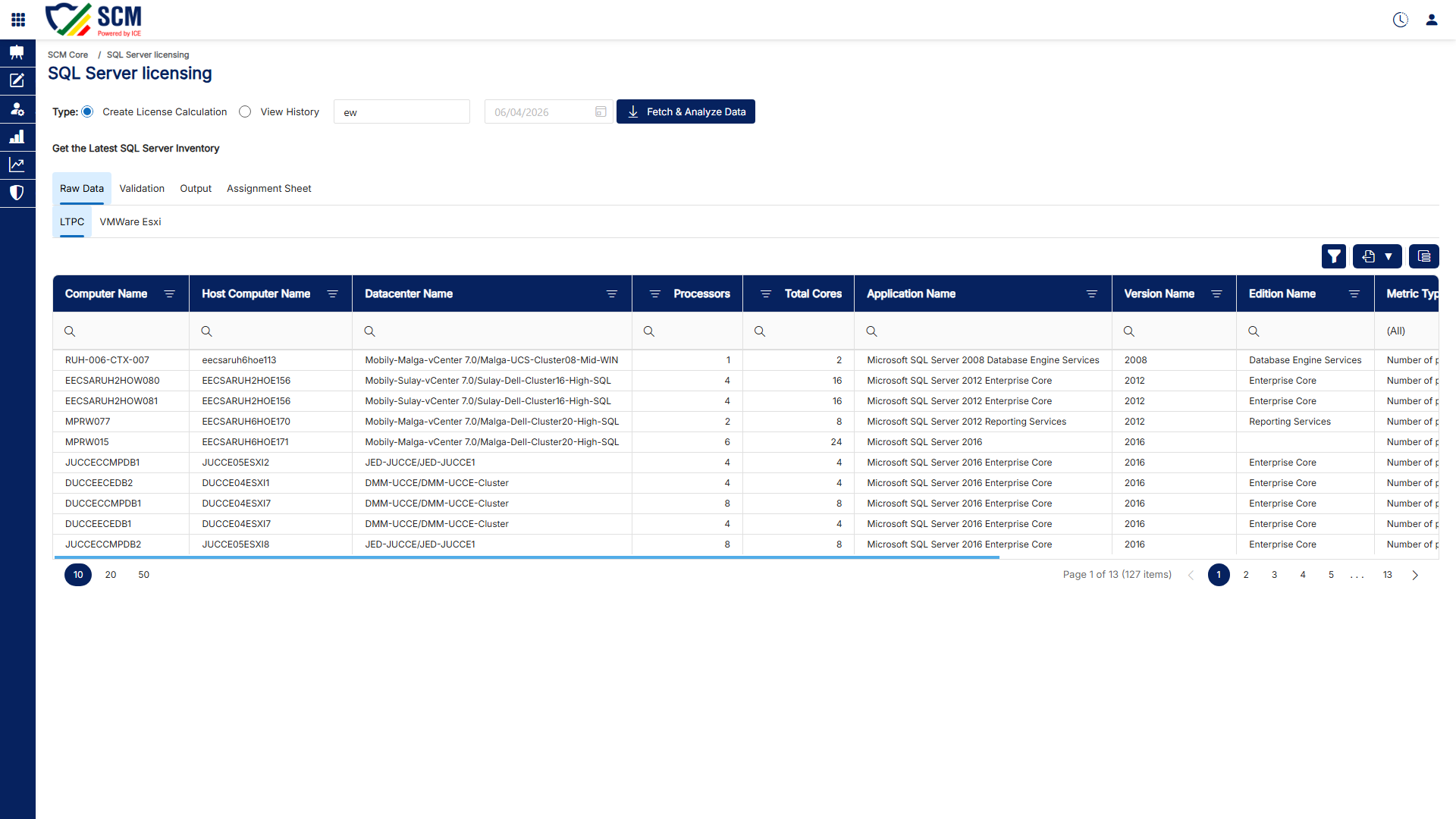This screenshot has width=1456, height=819.
Task: Click Fetch & Analyze Data button
Action: pyautogui.click(x=686, y=111)
